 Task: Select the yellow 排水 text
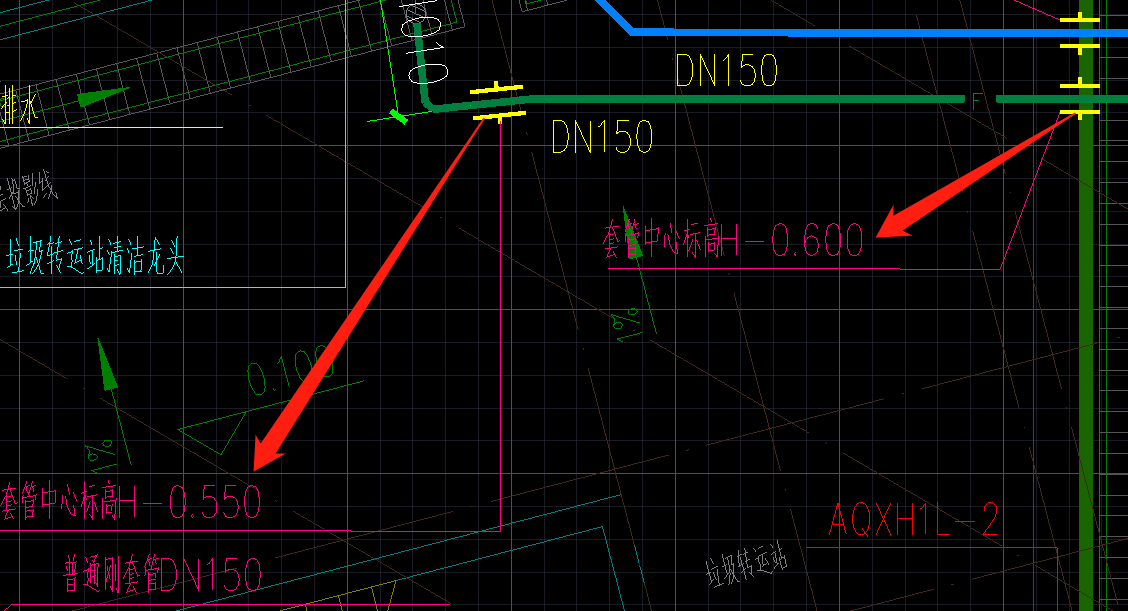point(20,106)
